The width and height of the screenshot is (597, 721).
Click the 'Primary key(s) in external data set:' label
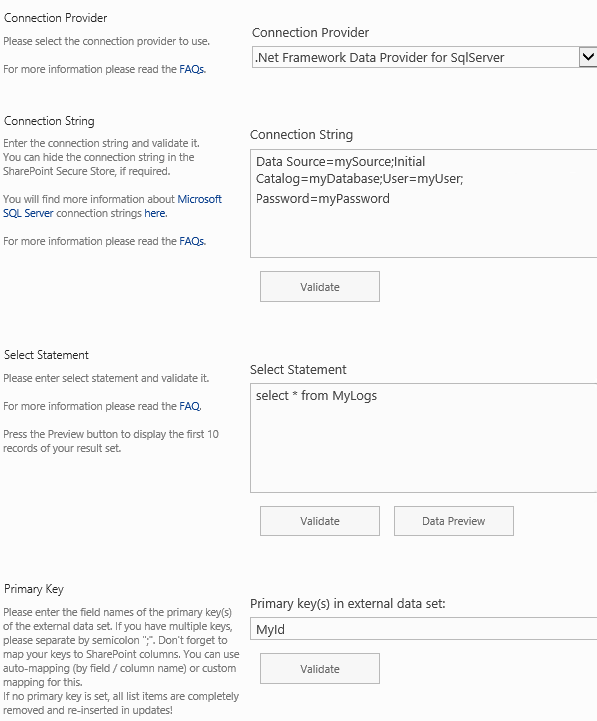pos(348,604)
